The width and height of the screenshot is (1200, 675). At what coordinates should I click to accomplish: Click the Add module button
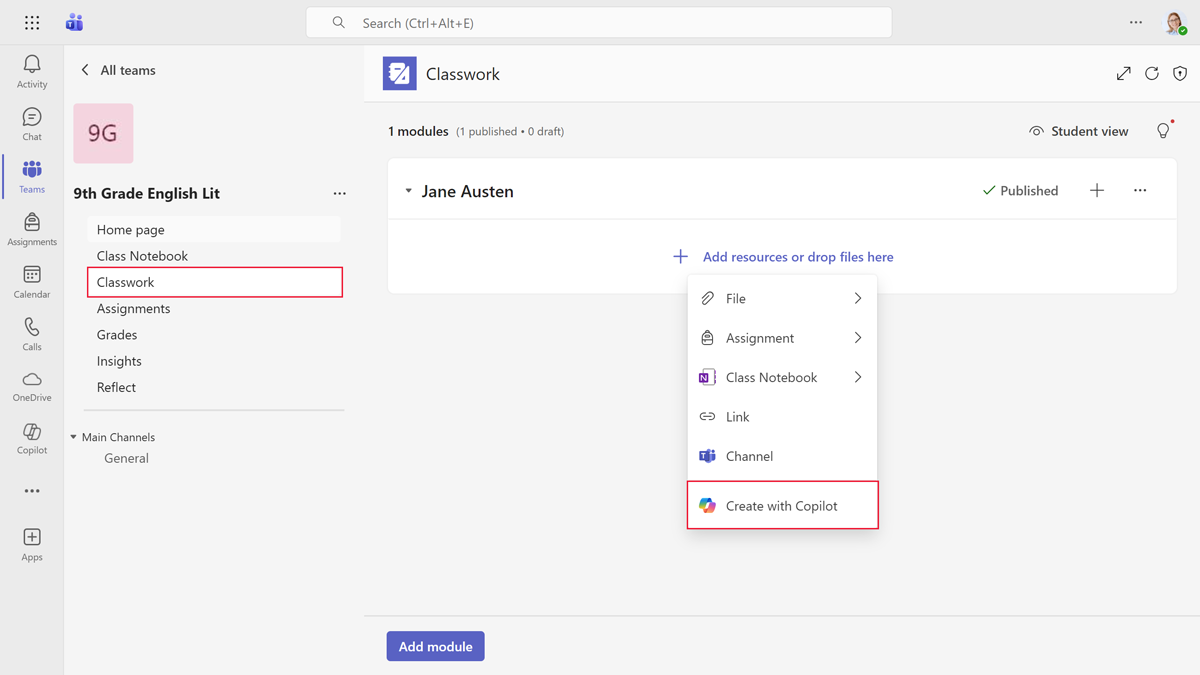(x=435, y=646)
